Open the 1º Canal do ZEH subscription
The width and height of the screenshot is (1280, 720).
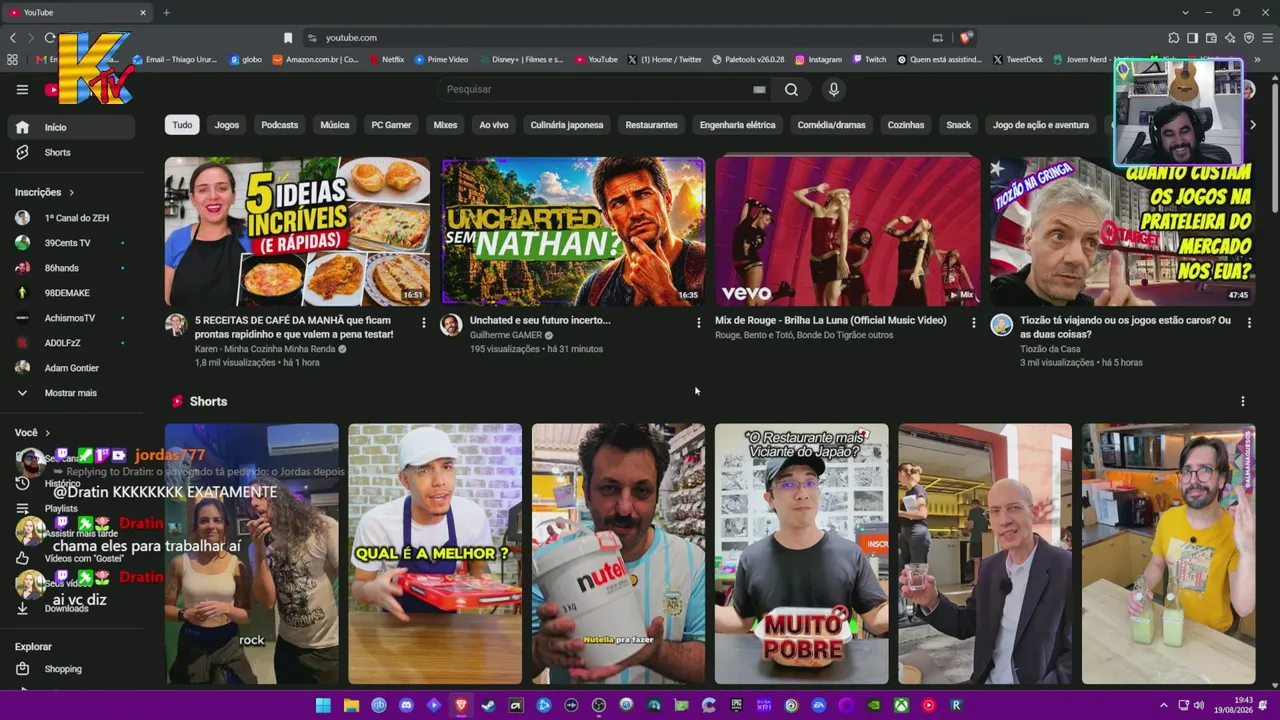click(x=70, y=218)
